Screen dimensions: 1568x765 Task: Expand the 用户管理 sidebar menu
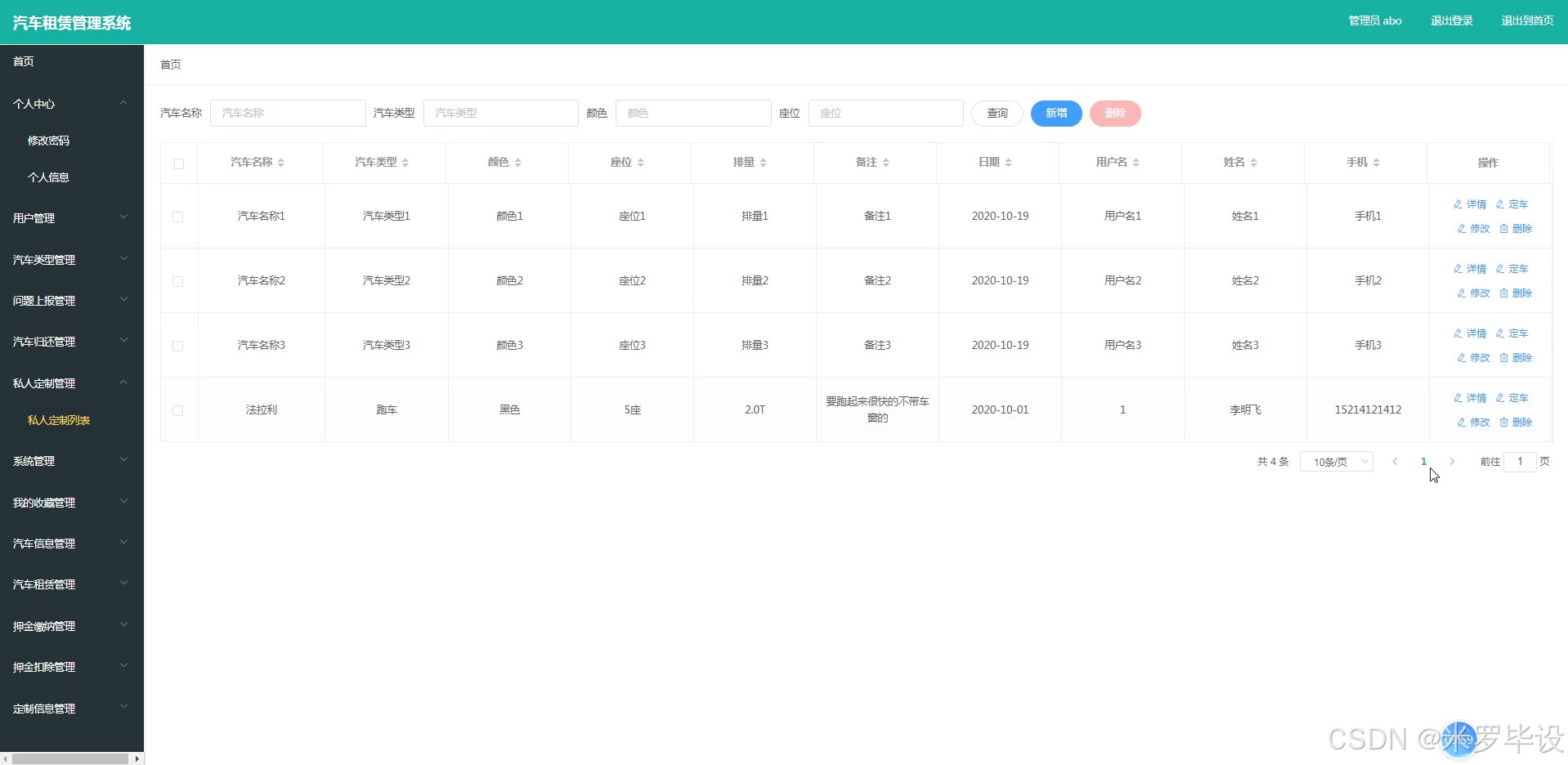[72, 218]
